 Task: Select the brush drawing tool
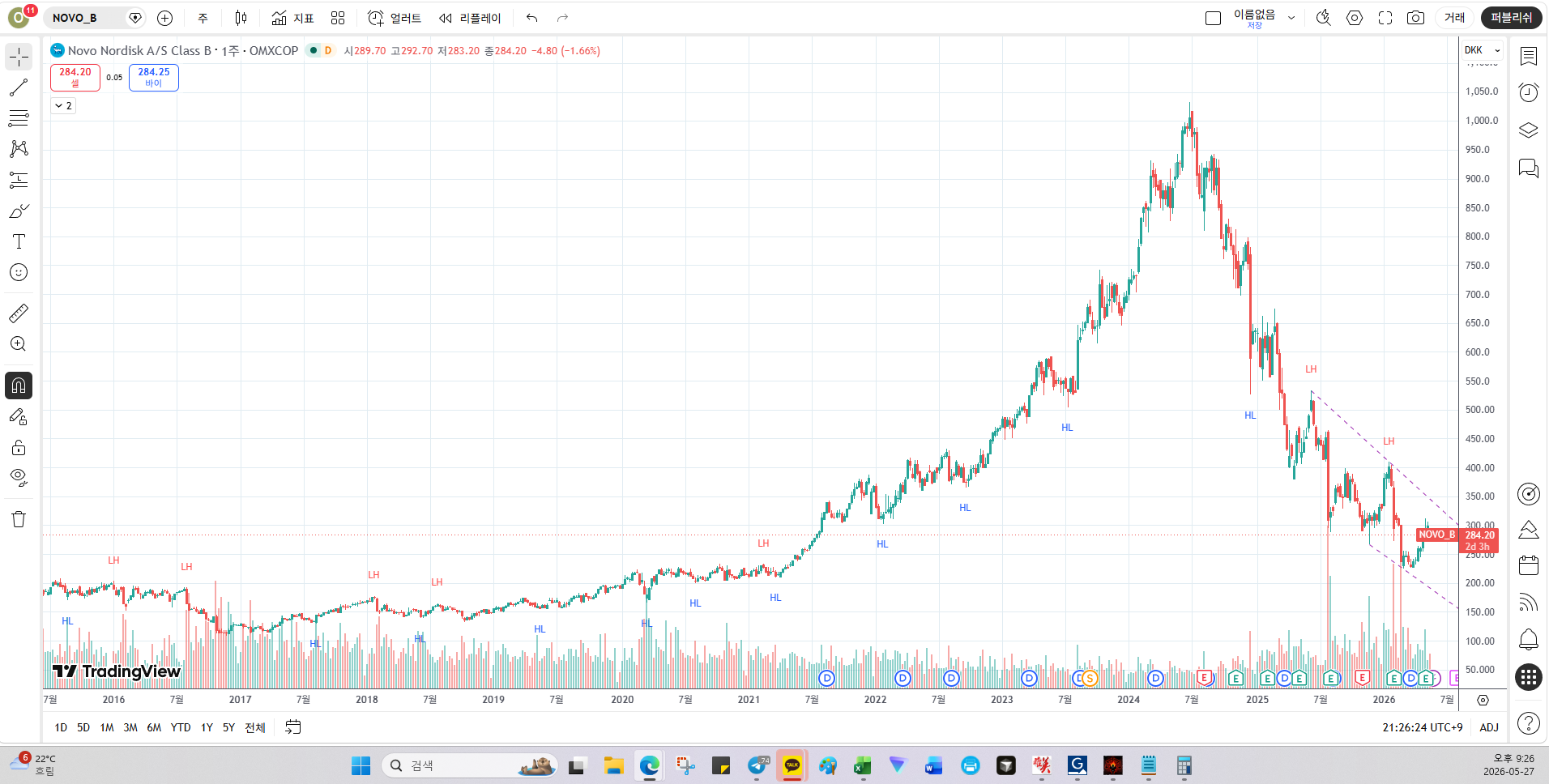coord(19,211)
